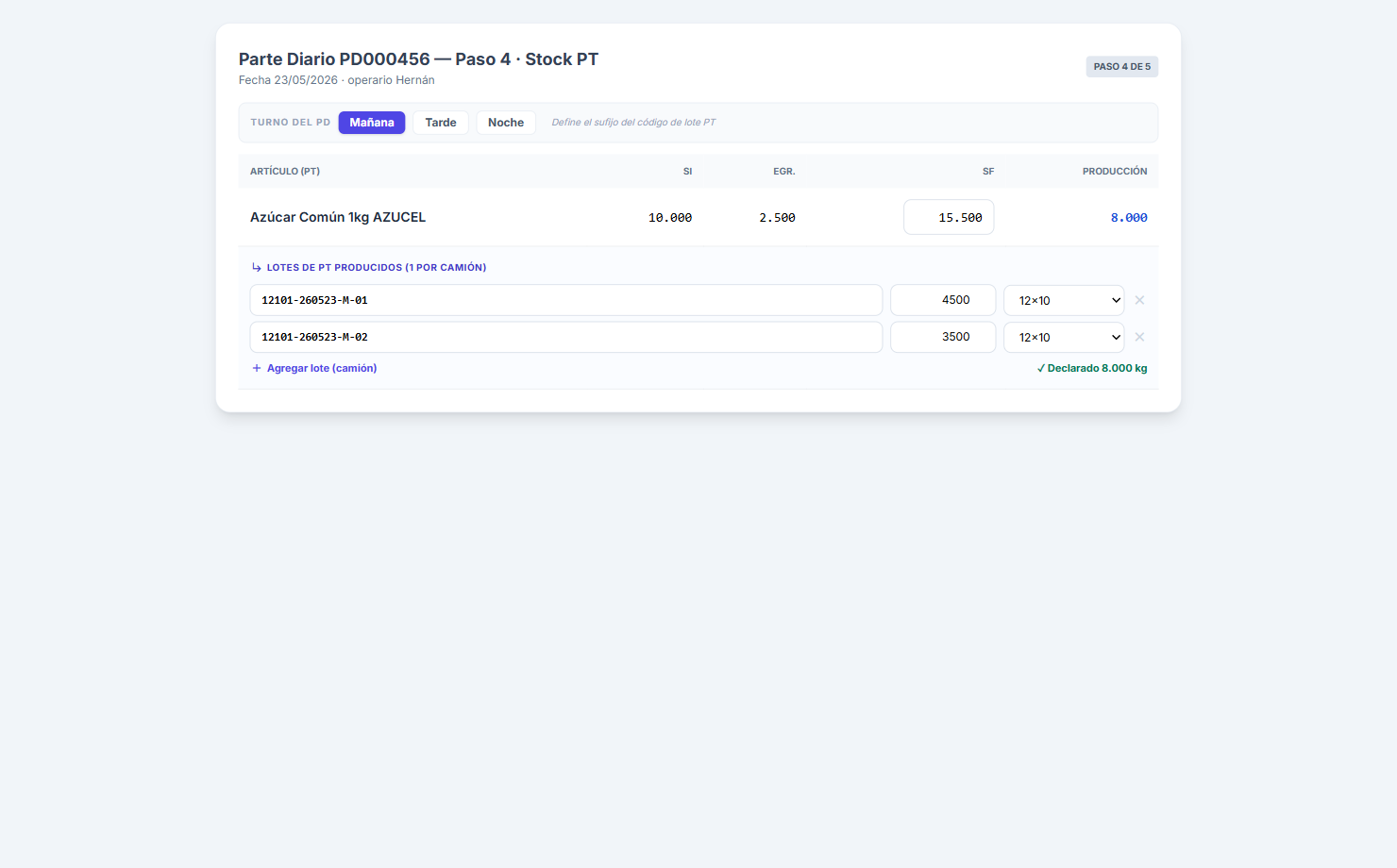Focus the quantity field showing 4500

point(943,300)
